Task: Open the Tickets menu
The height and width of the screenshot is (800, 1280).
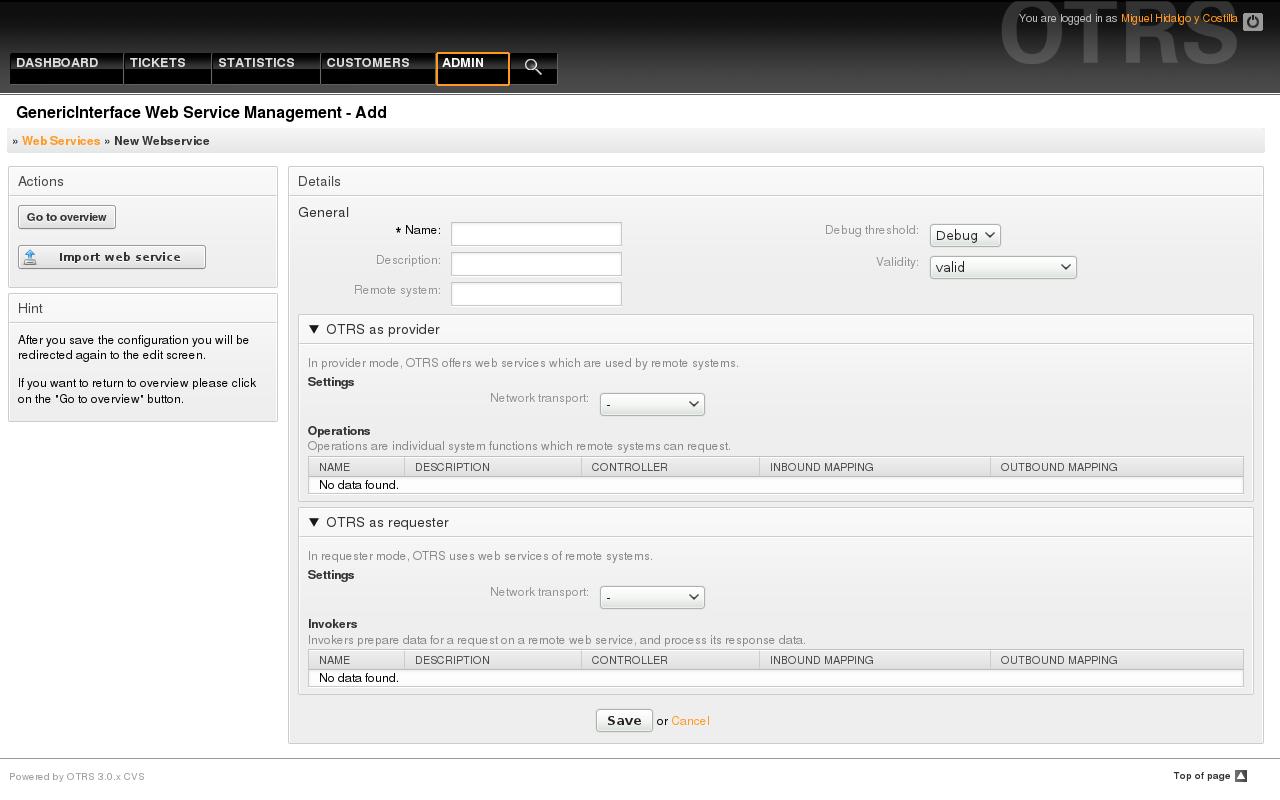Action: tap(158, 63)
